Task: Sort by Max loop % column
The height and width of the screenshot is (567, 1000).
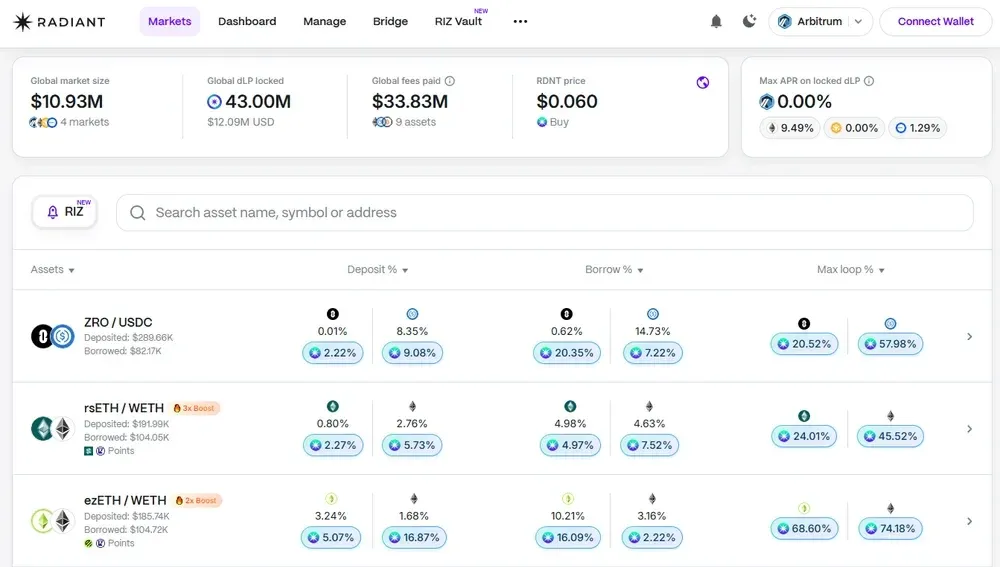Action: (851, 270)
